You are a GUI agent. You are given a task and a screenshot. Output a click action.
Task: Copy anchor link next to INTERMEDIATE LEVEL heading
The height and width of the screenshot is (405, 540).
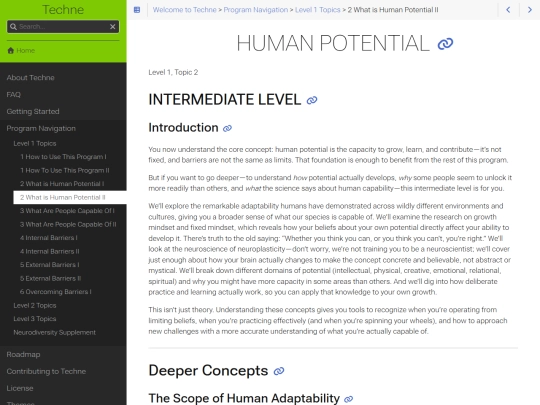[x=312, y=100]
